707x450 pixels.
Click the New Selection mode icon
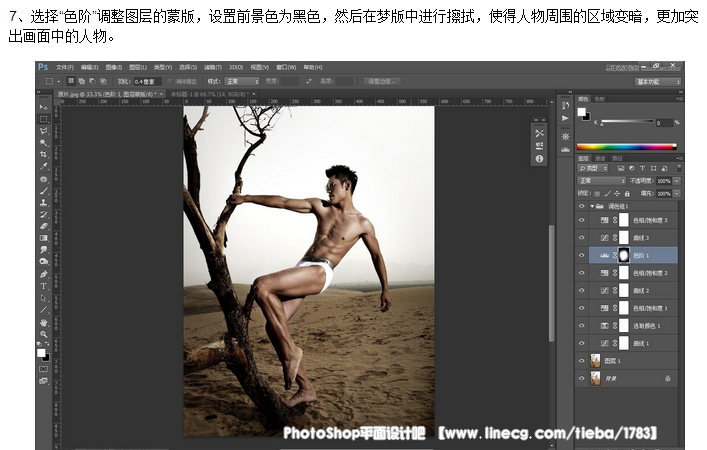[71, 81]
